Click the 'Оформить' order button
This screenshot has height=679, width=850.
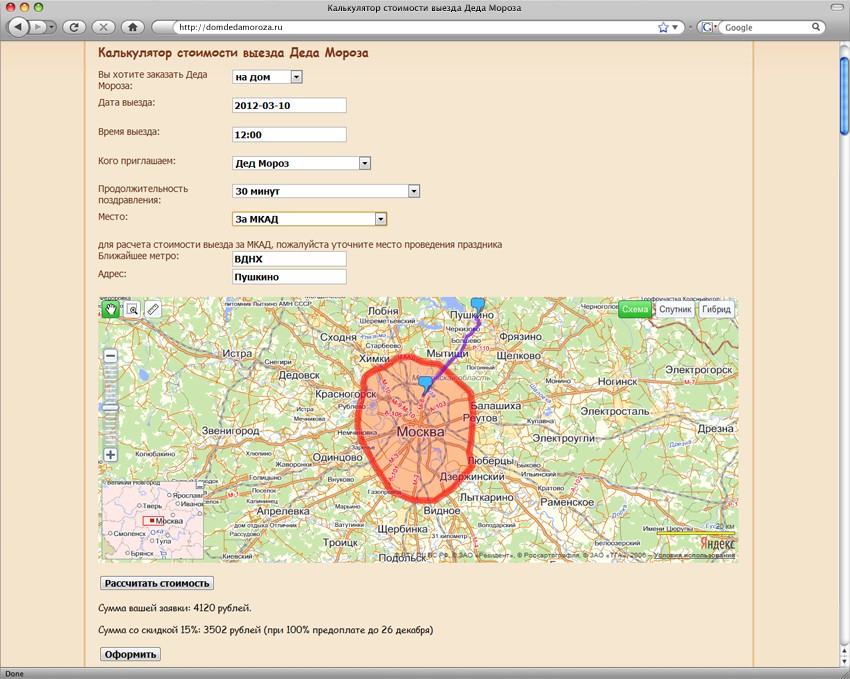pyautogui.click(x=131, y=654)
